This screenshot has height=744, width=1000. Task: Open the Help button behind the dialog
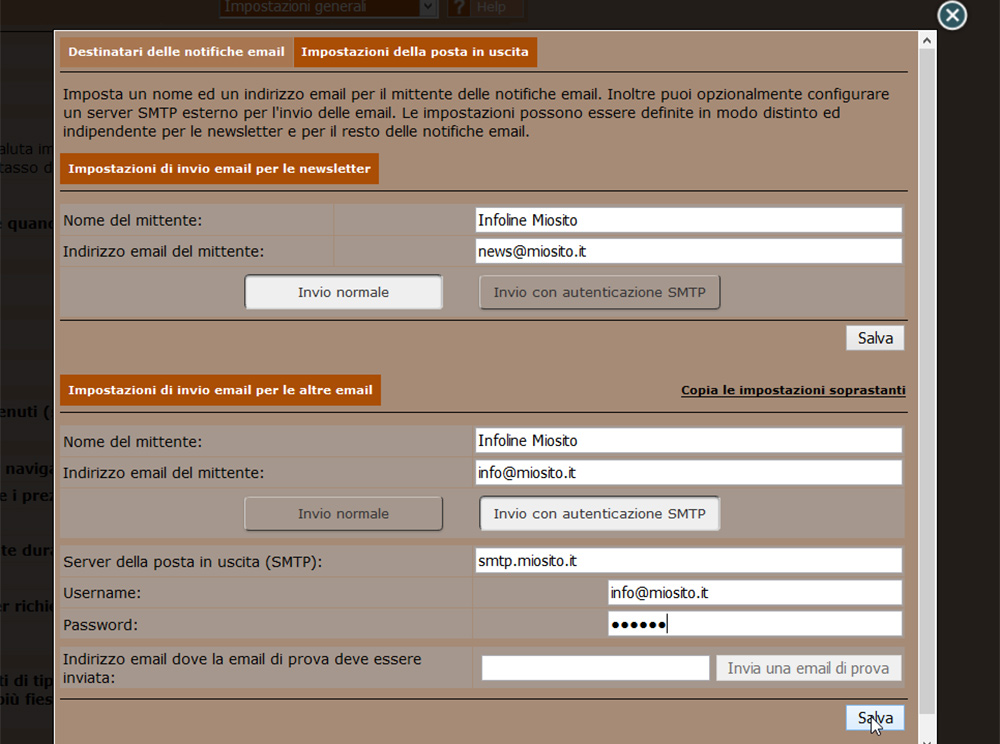tap(485, 8)
